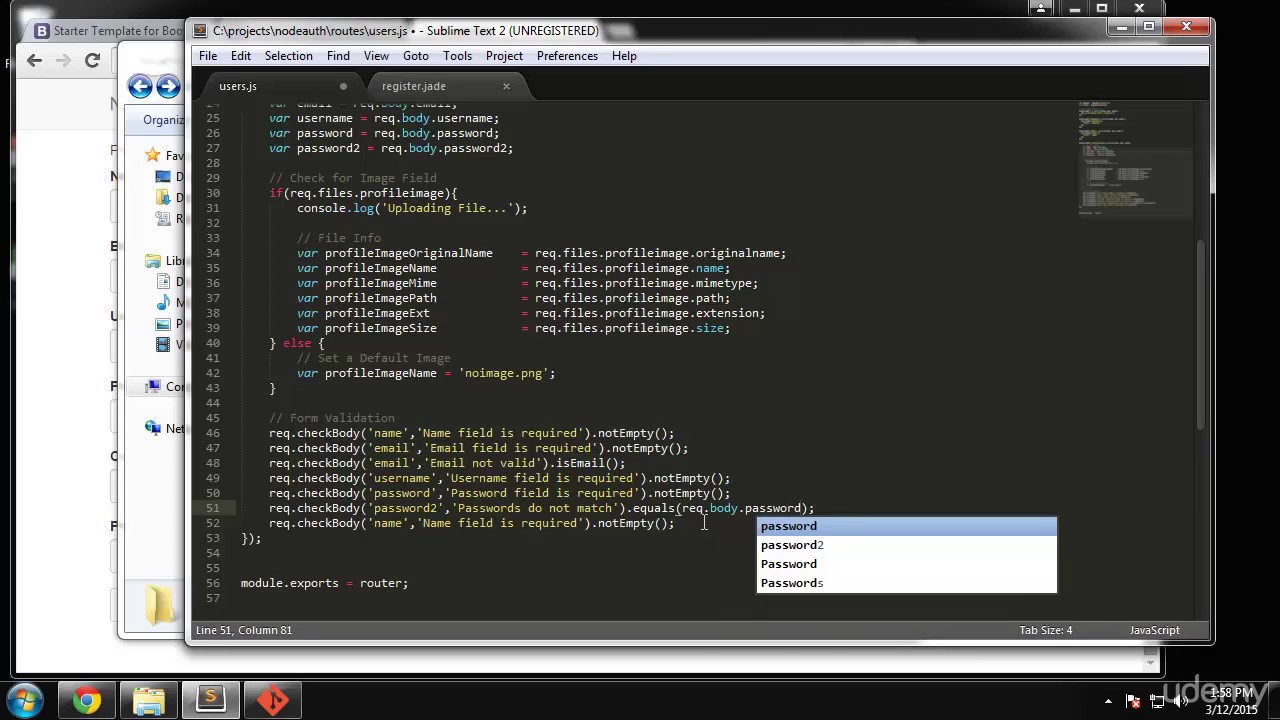This screenshot has width=1280, height=720.
Task: Choose 'password2' from the autocomplete list
Action: click(906, 545)
